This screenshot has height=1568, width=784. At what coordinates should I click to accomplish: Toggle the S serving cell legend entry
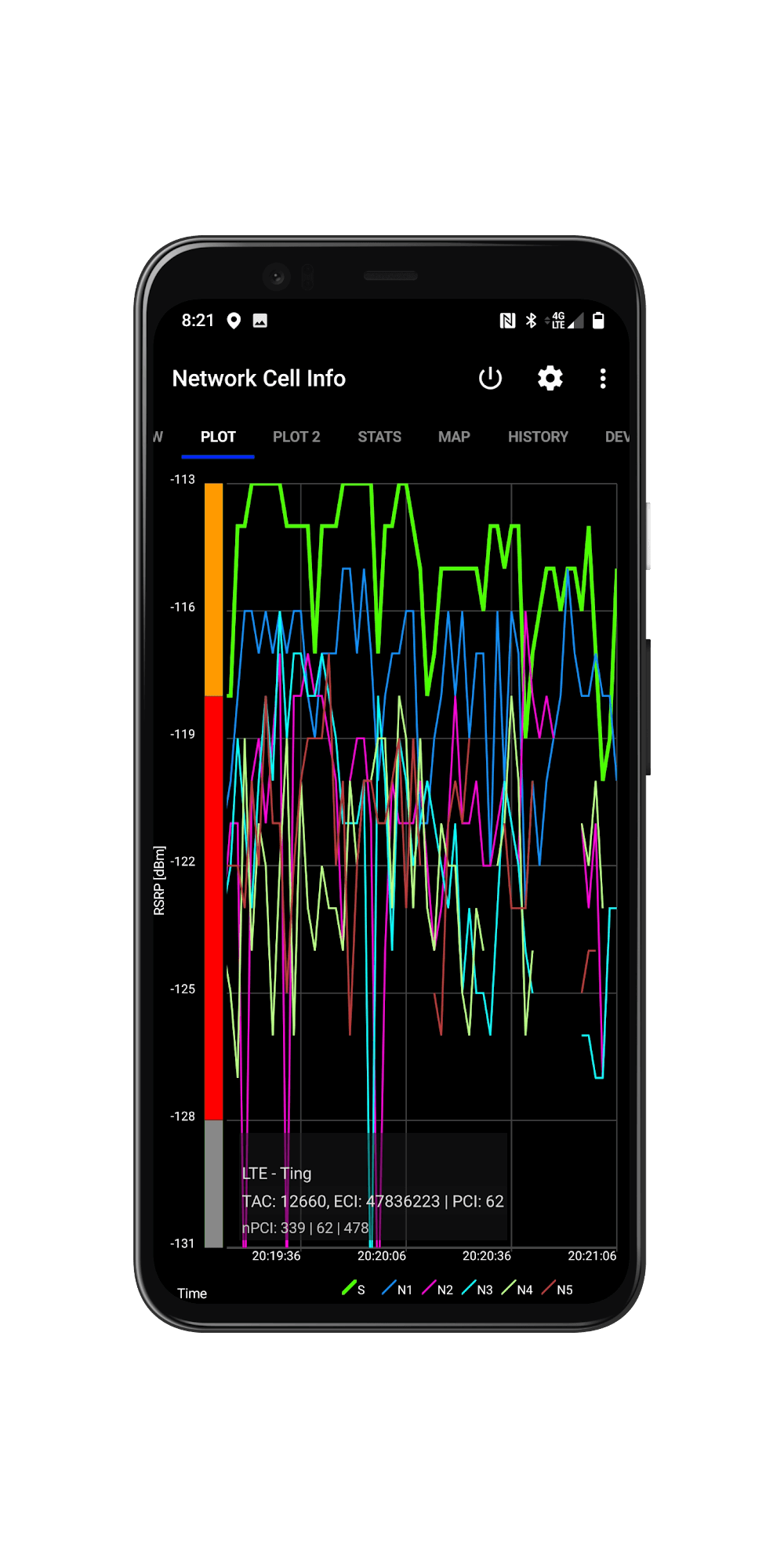[354, 1289]
